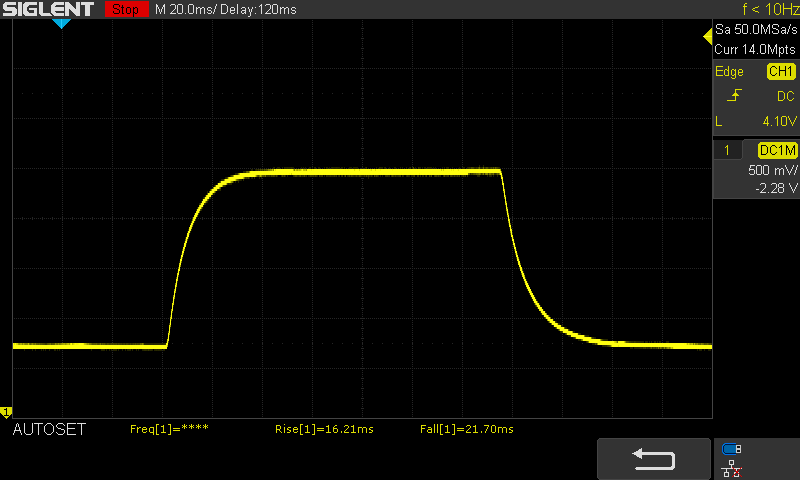Click the back arrow return button
The width and height of the screenshot is (800, 480).
655,458
